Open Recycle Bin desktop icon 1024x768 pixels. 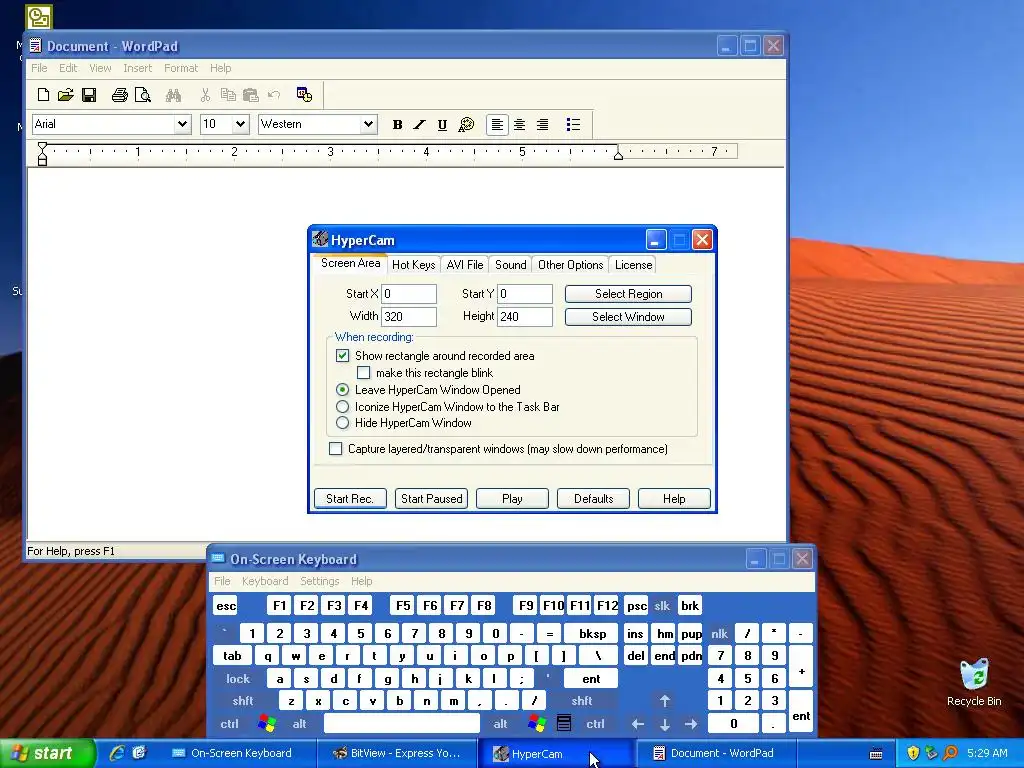click(974, 682)
